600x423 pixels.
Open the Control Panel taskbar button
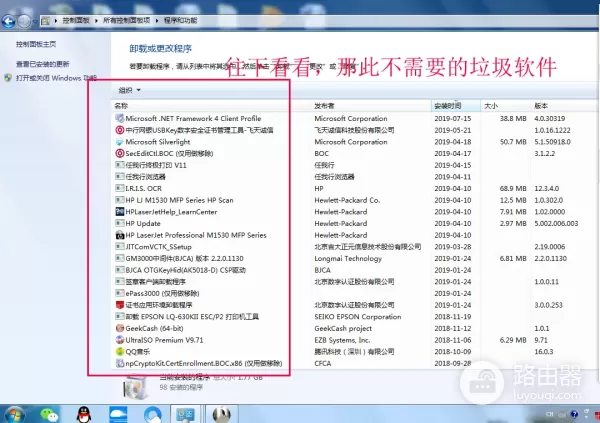point(186,415)
